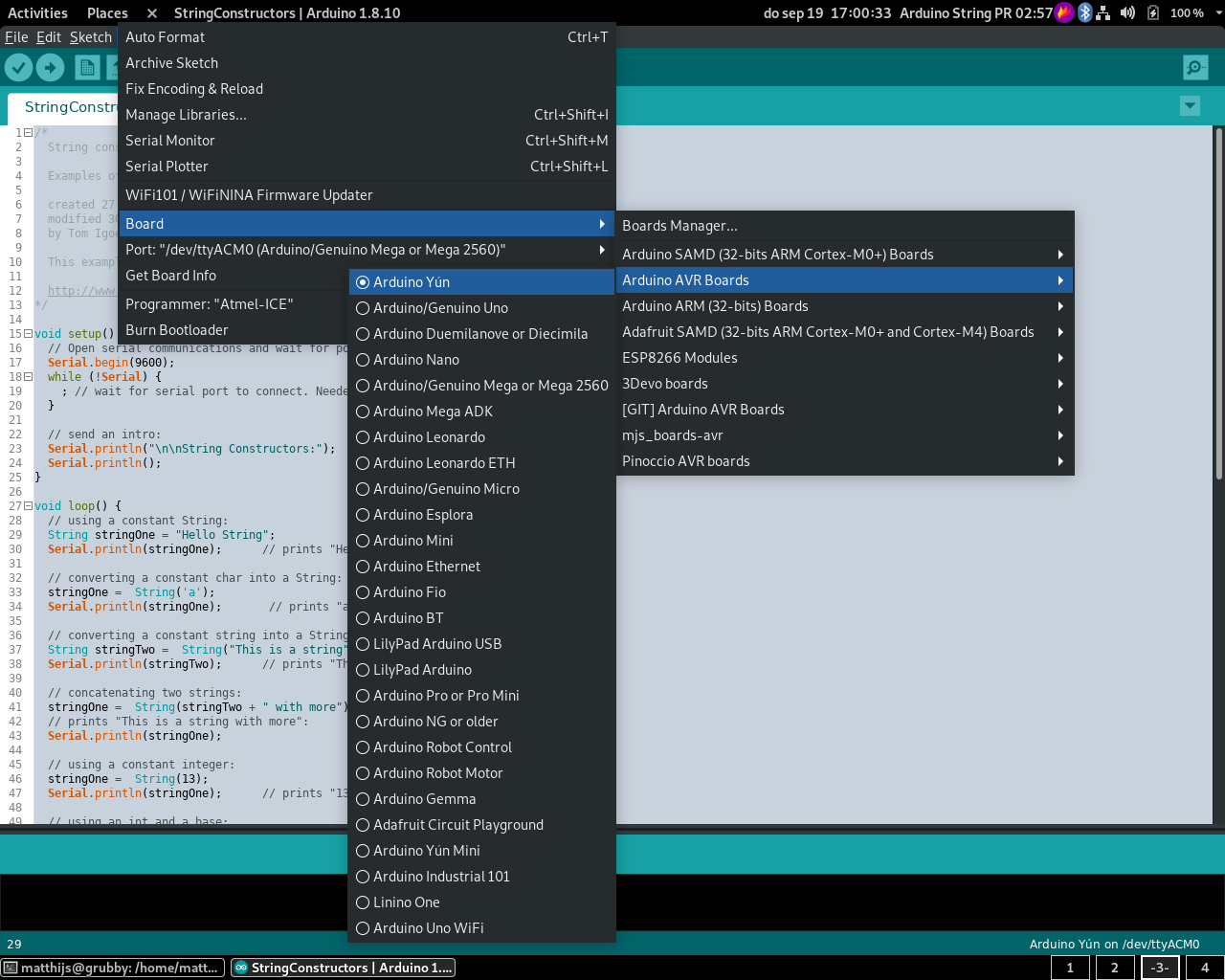The width and height of the screenshot is (1225, 980).
Task: Click the Verify checkmark toolbar icon
Action: 19,67
